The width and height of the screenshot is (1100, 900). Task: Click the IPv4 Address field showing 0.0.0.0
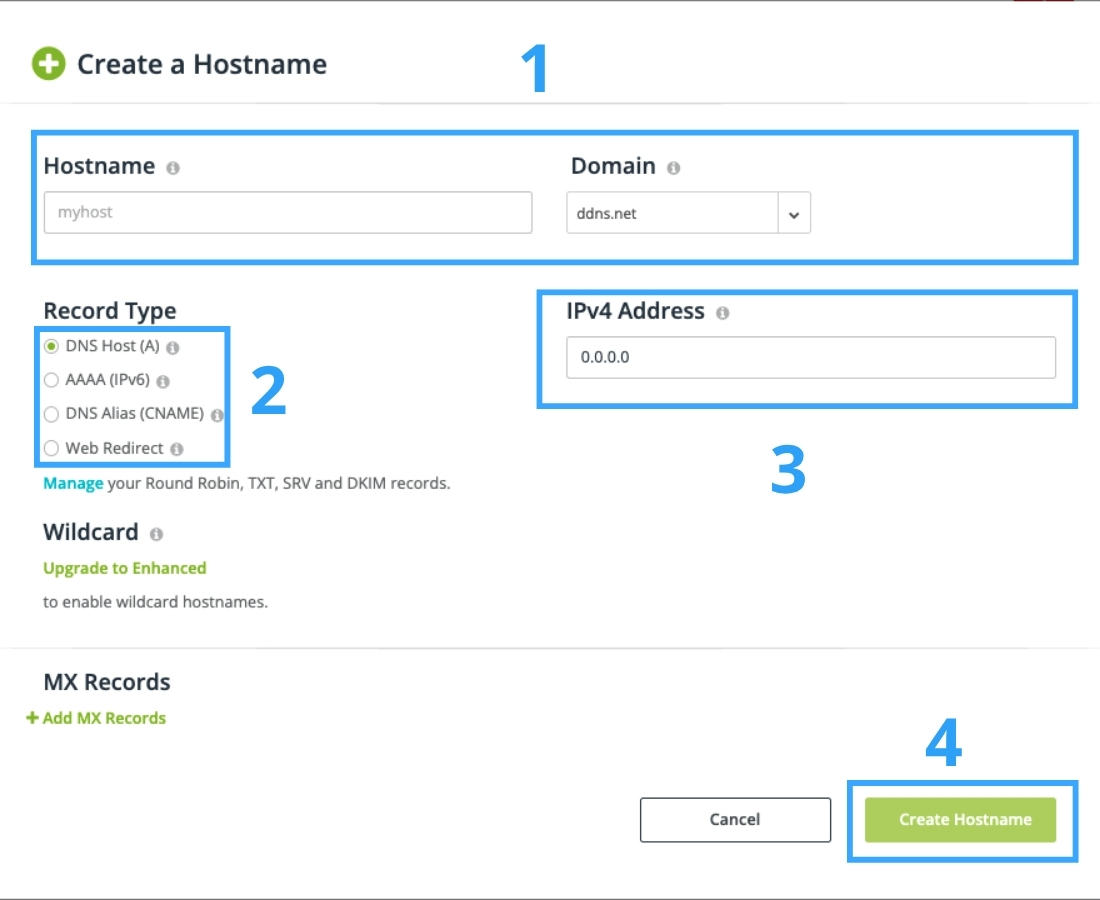click(811, 357)
